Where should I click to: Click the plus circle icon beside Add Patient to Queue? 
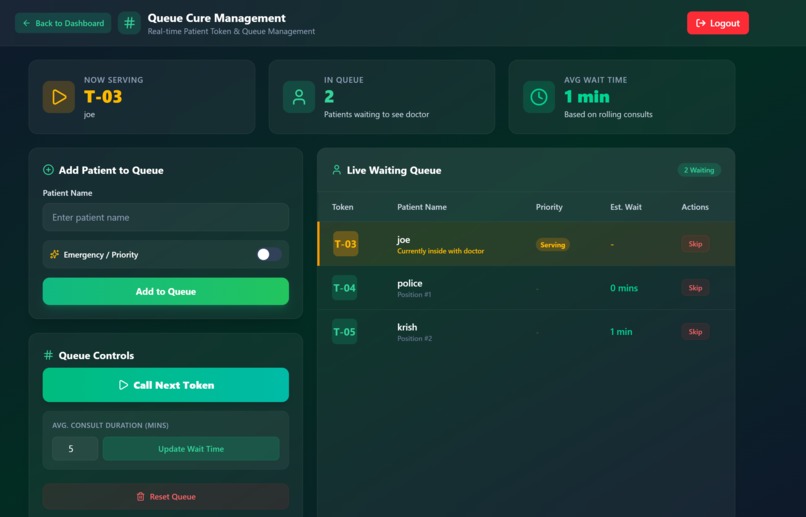pos(48,170)
